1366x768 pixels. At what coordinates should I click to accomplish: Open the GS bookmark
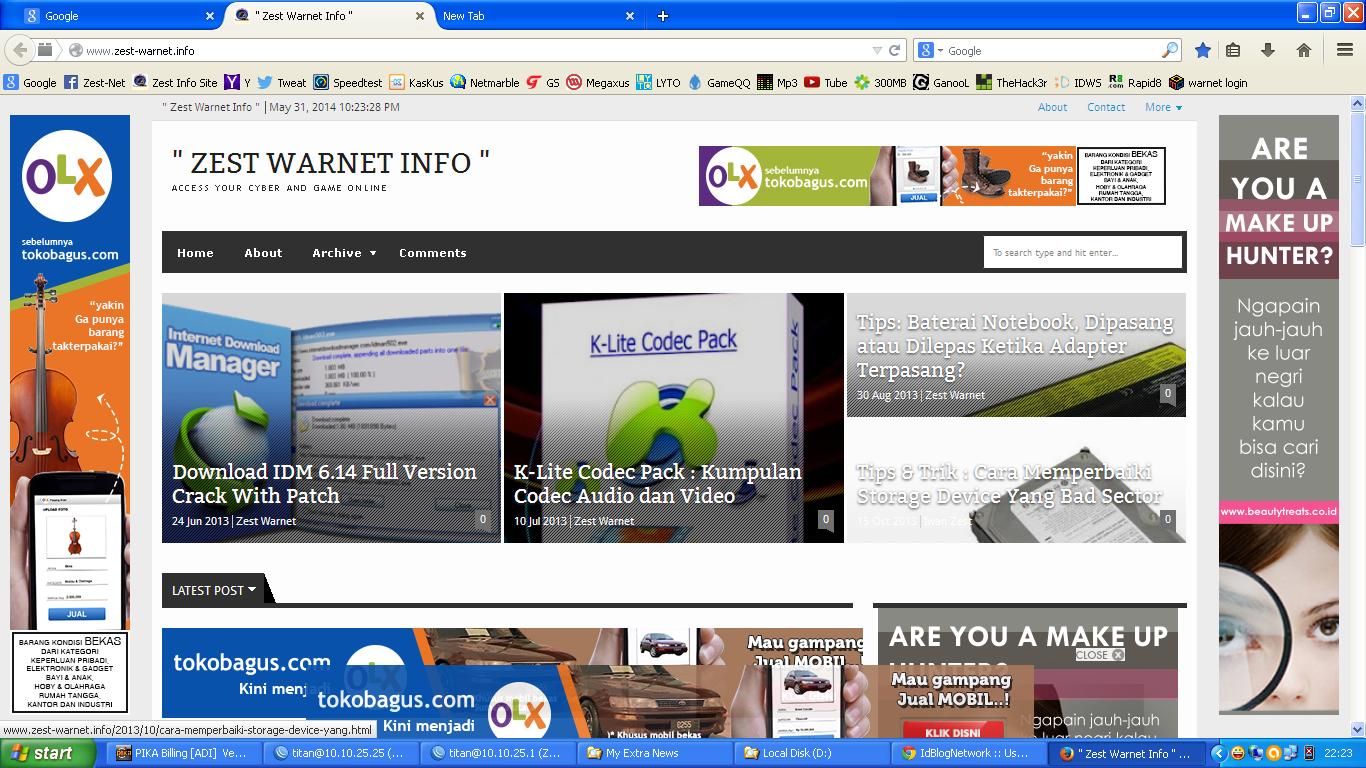click(543, 83)
